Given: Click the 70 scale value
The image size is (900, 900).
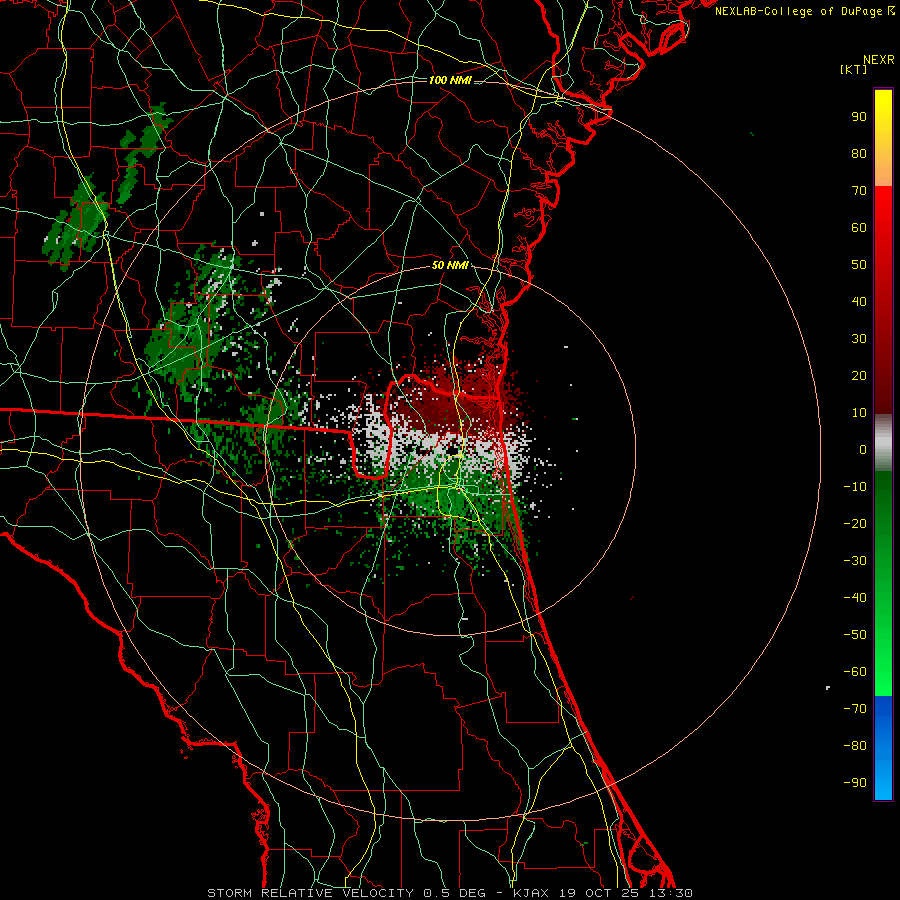Looking at the screenshot, I should pos(859,191).
